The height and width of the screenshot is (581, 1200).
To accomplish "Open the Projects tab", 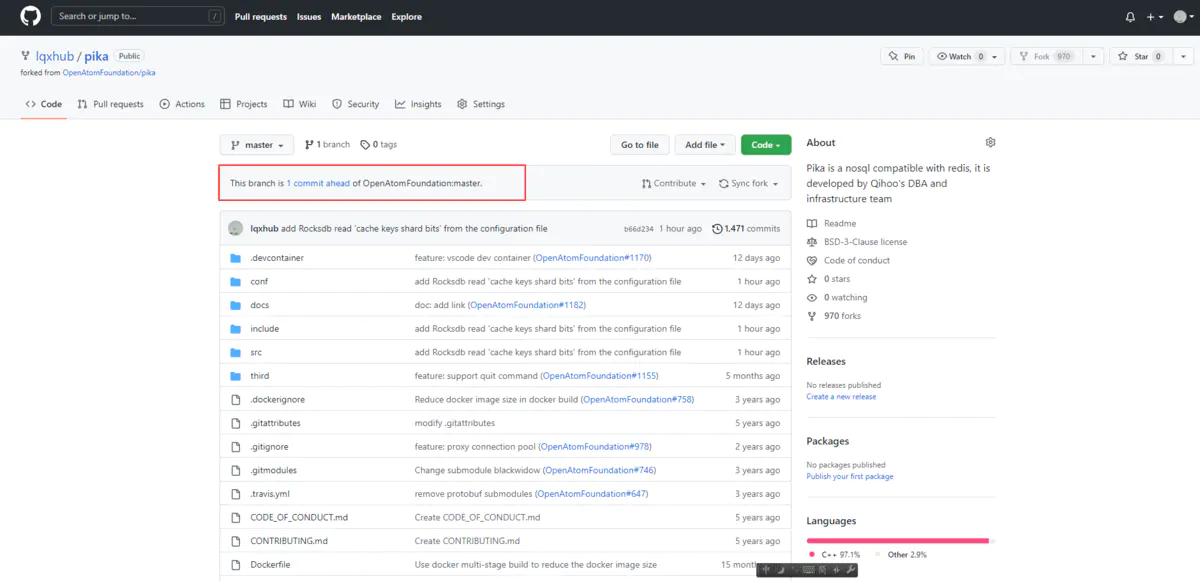I will pyautogui.click(x=244, y=104).
